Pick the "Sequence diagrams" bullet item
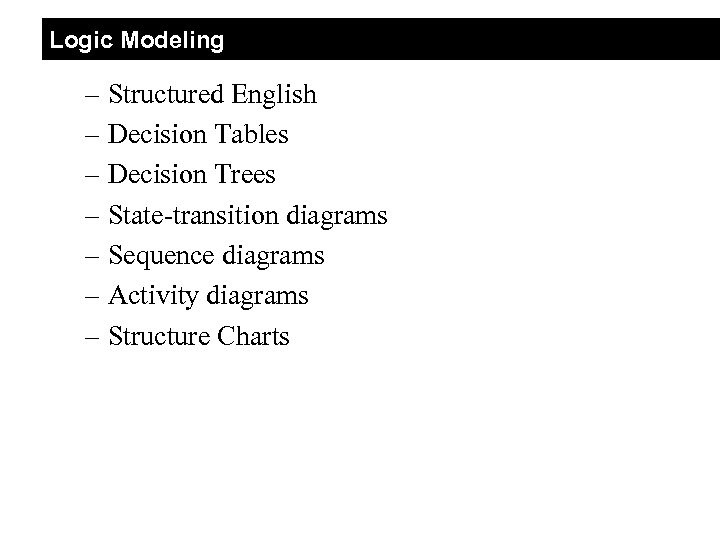This screenshot has width=720, height=540. 216,256
